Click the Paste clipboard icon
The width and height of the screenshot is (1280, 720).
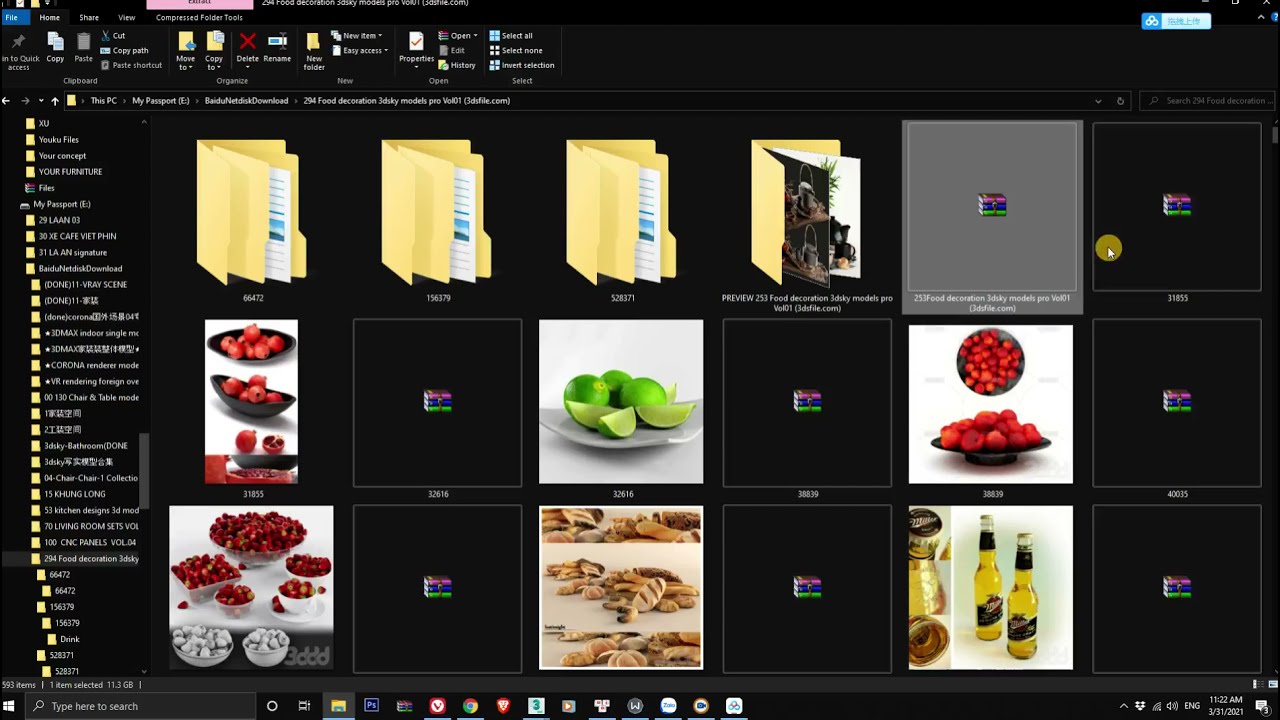pyautogui.click(x=83, y=42)
